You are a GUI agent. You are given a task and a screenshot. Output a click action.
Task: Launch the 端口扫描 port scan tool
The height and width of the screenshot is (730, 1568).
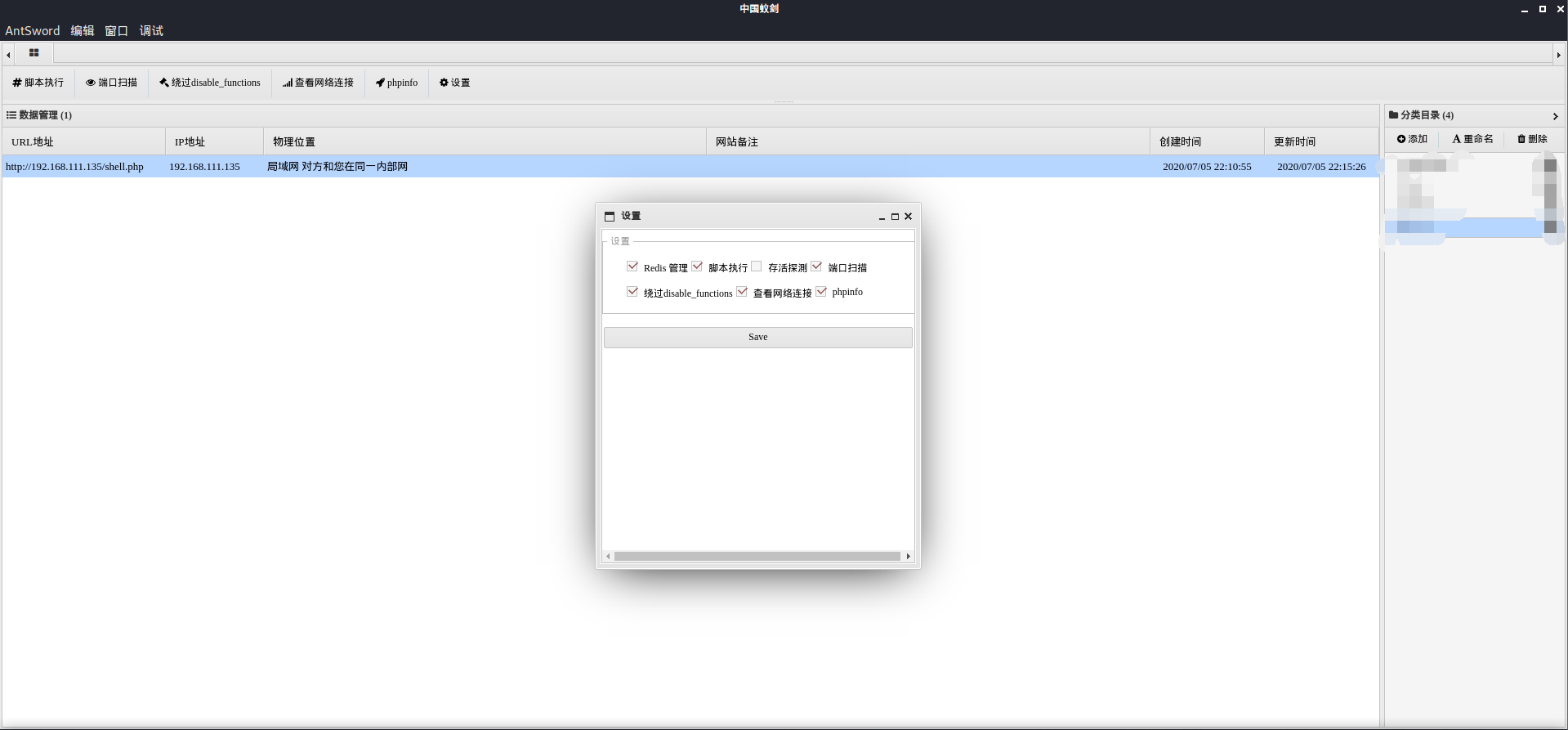pyautogui.click(x=111, y=83)
